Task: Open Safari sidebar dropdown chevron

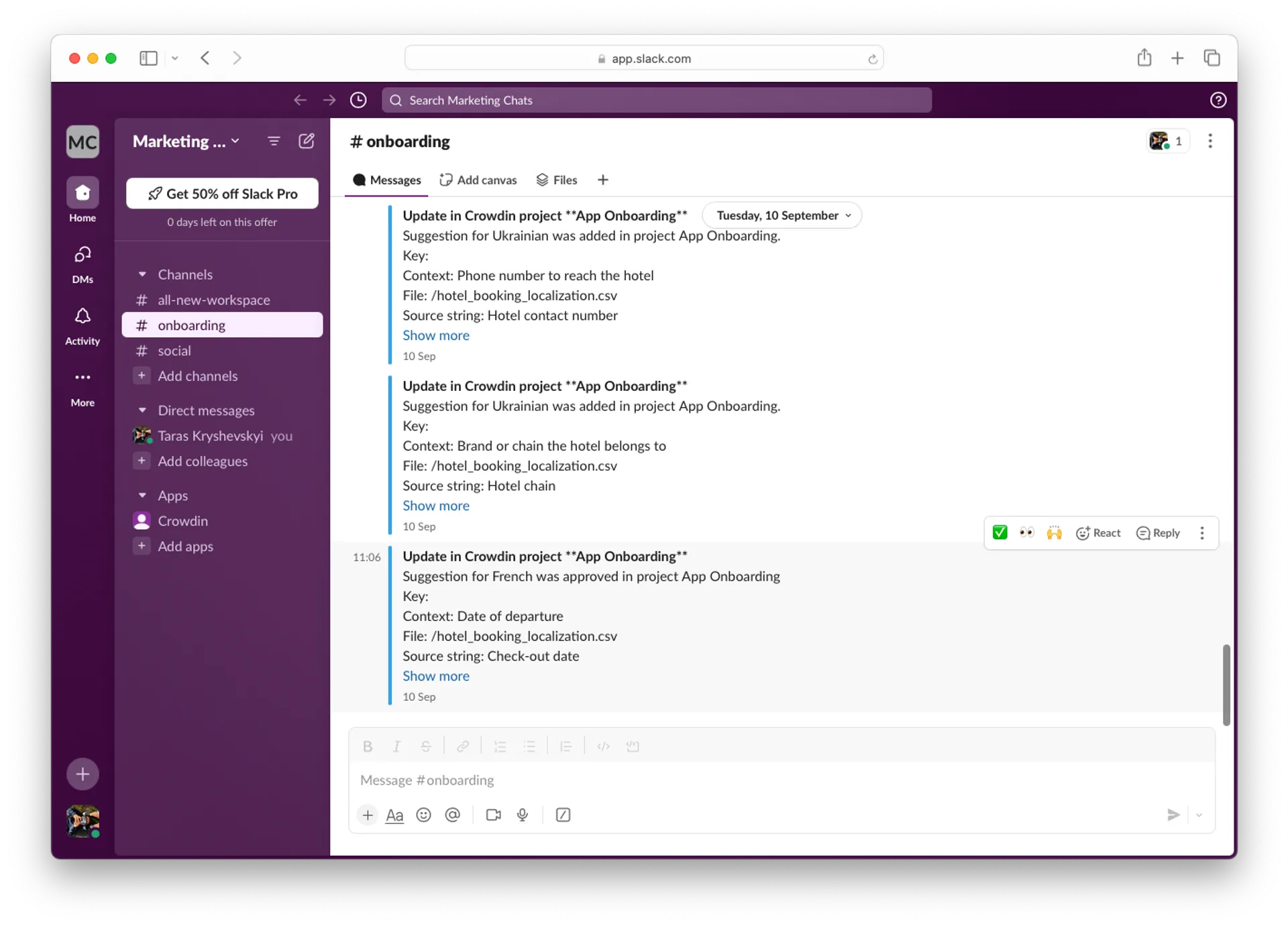Action: [x=175, y=58]
